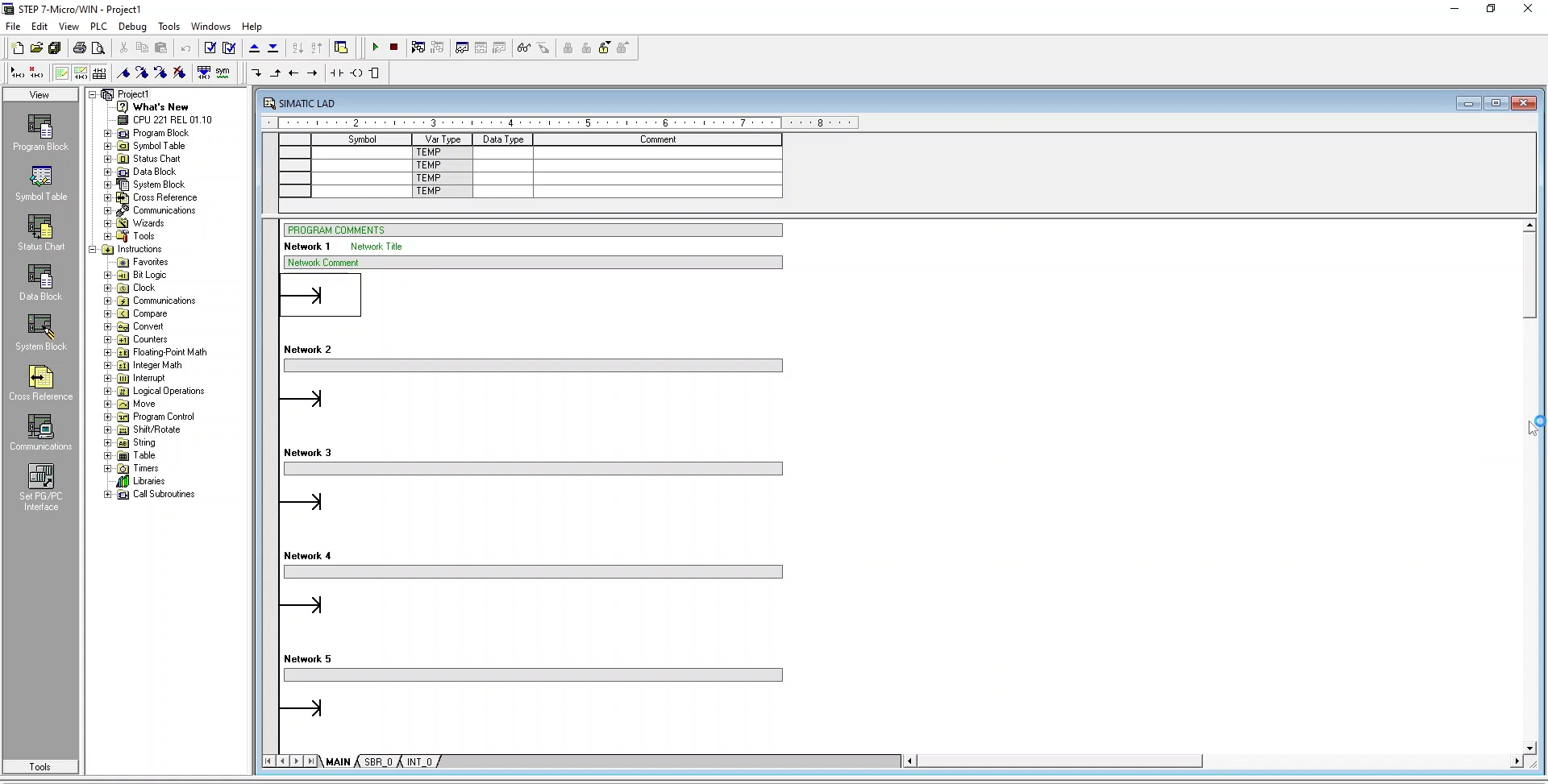Toggle Symbolic Addressing with the sym icon
Image resolution: width=1548 pixels, height=784 pixels.
222,73
